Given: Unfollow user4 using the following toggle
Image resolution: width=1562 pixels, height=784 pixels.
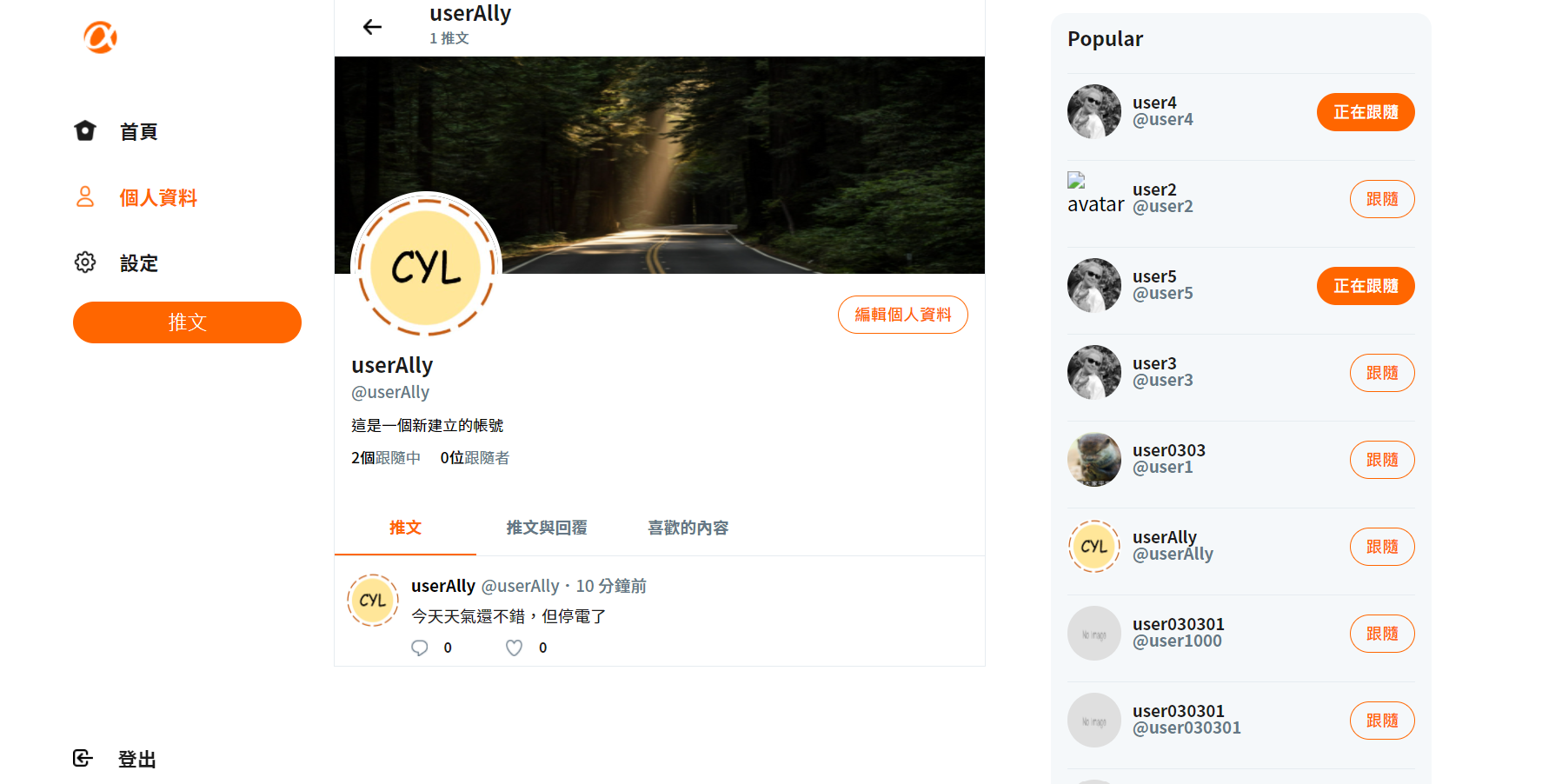Looking at the screenshot, I should [x=1366, y=112].
